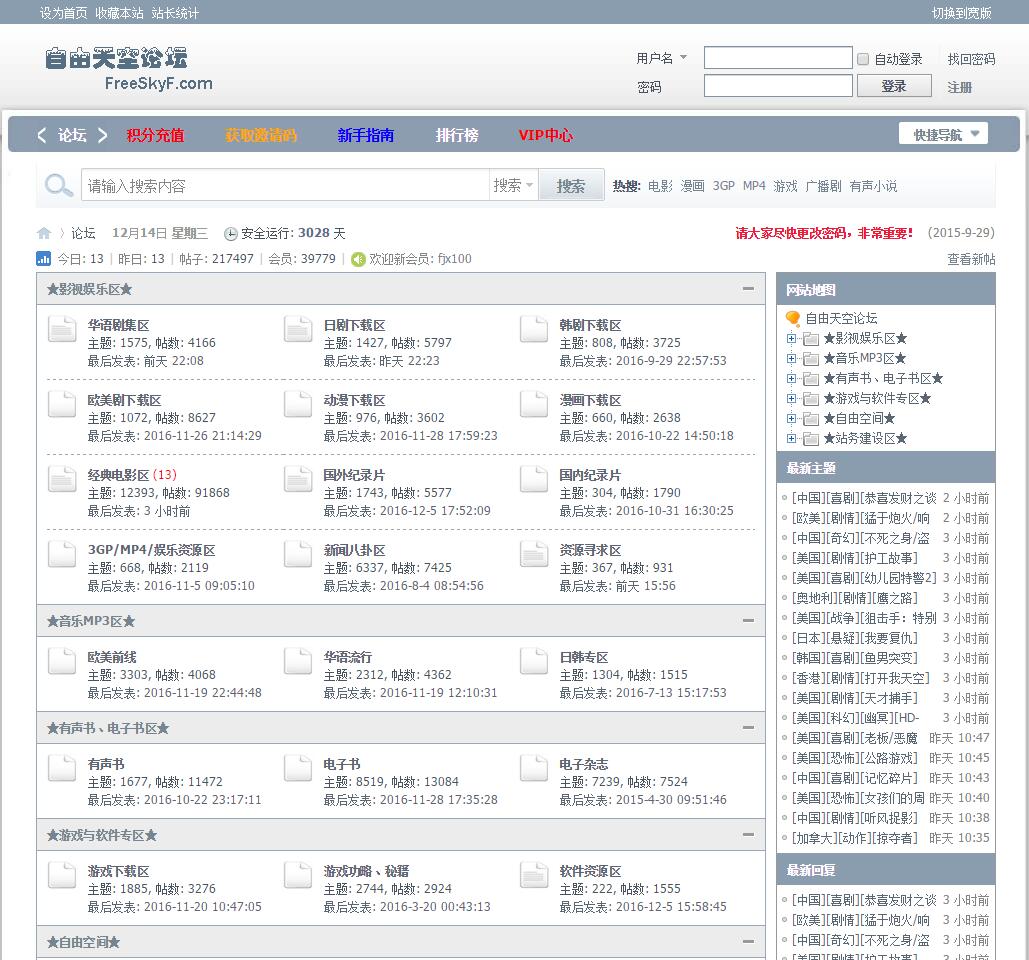Viewport: 1029px width, 960px height.
Task: Open the 积分充值 nav item
Action: pyautogui.click(x=156, y=135)
